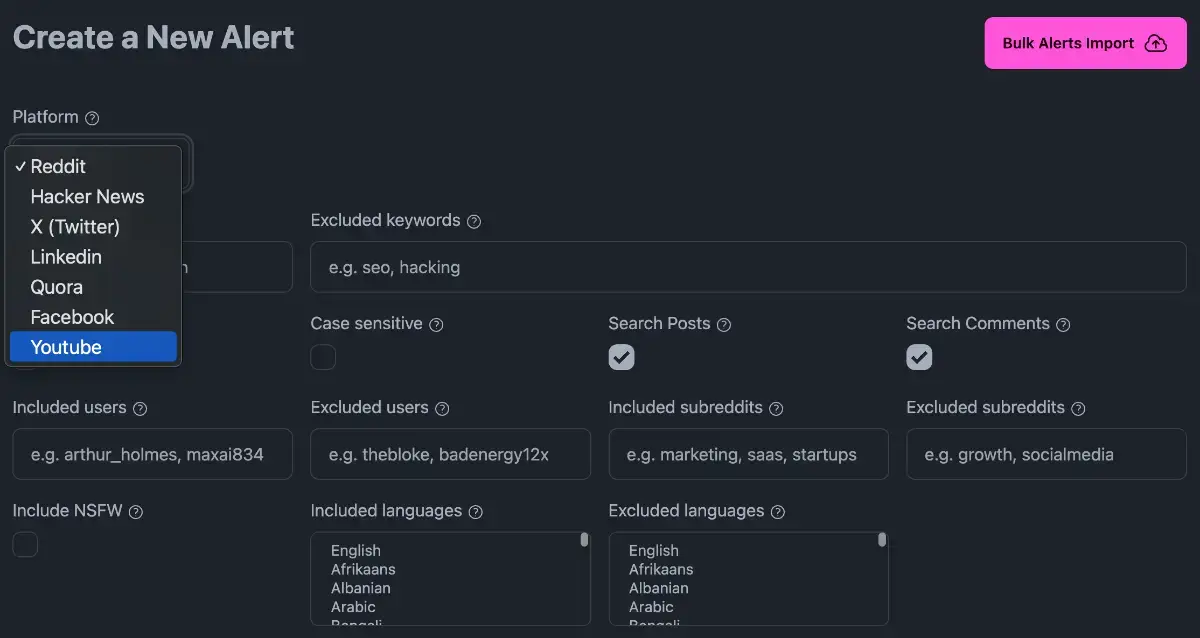The width and height of the screenshot is (1200, 638).
Task: Click the Search Posts help icon
Action: tap(724, 325)
